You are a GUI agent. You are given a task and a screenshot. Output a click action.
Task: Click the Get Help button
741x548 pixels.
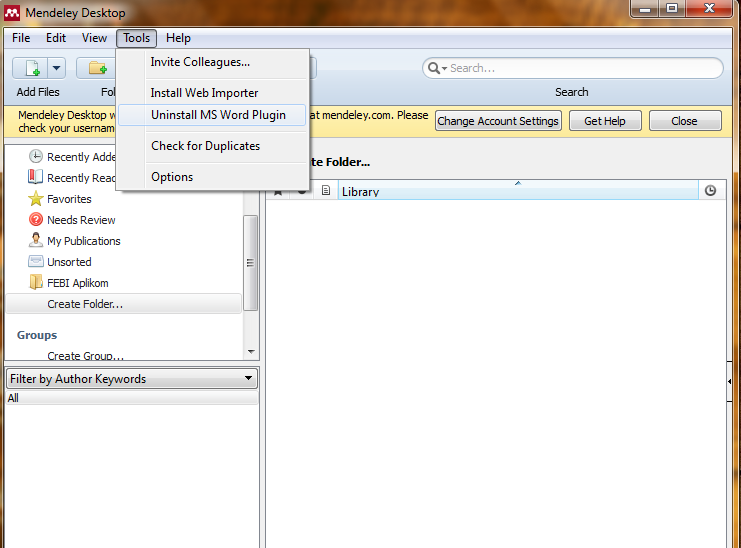coord(605,121)
